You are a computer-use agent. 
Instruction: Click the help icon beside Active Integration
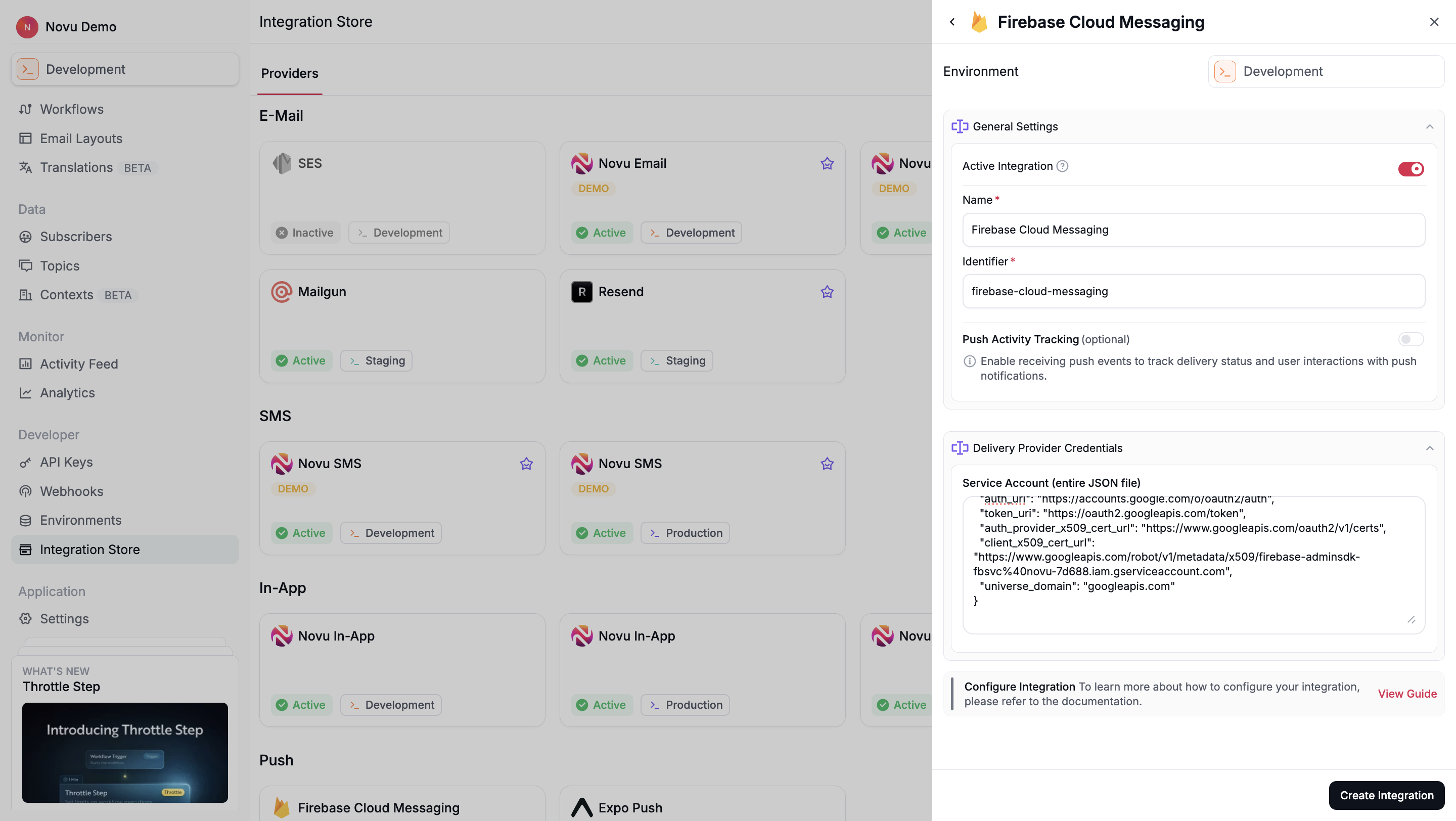pos(1062,166)
